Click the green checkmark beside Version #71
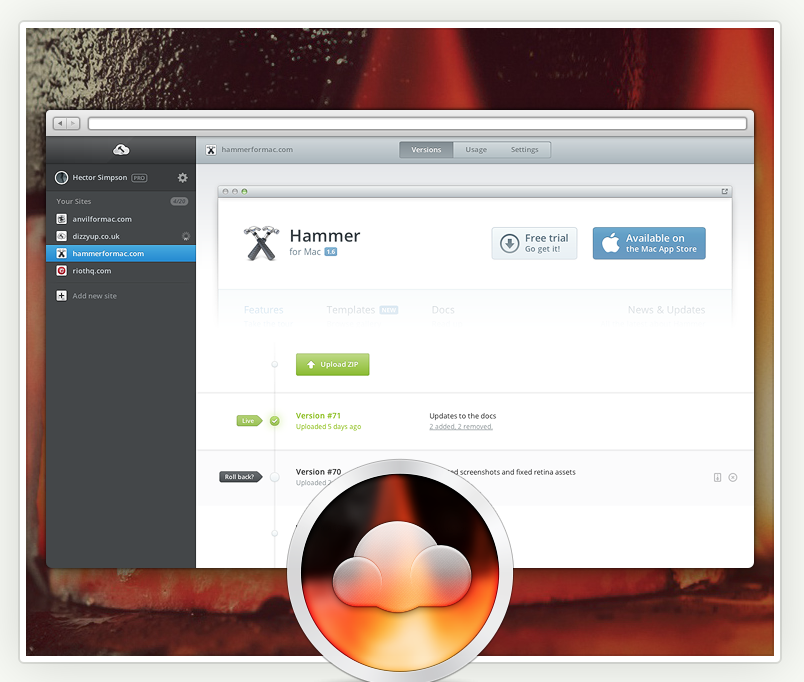Screen dimensions: 804x682 (276, 421)
